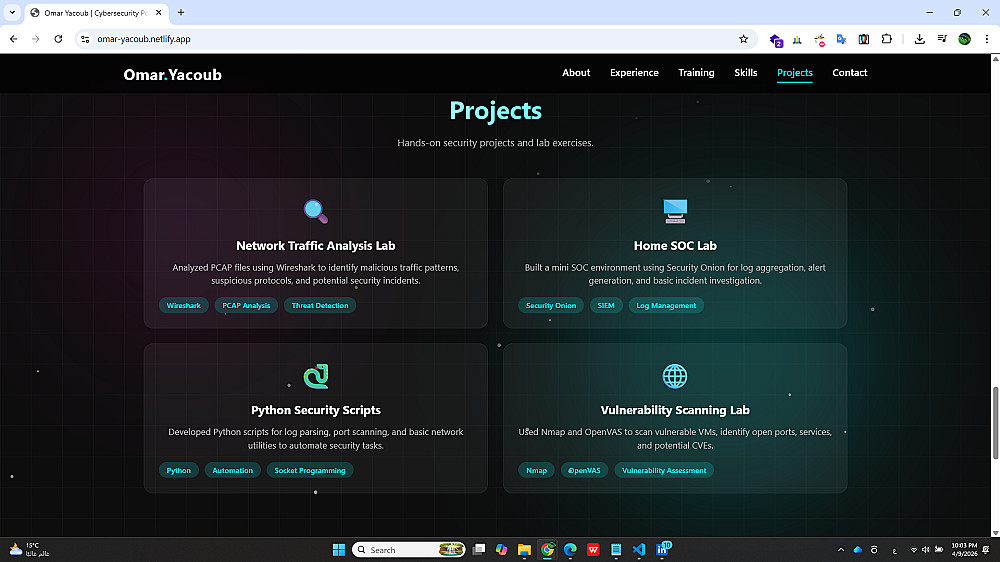Viewport: 1000px width, 562px height.
Task: Open OneDrive cloud icon in system tray
Action: pos(858,550)
